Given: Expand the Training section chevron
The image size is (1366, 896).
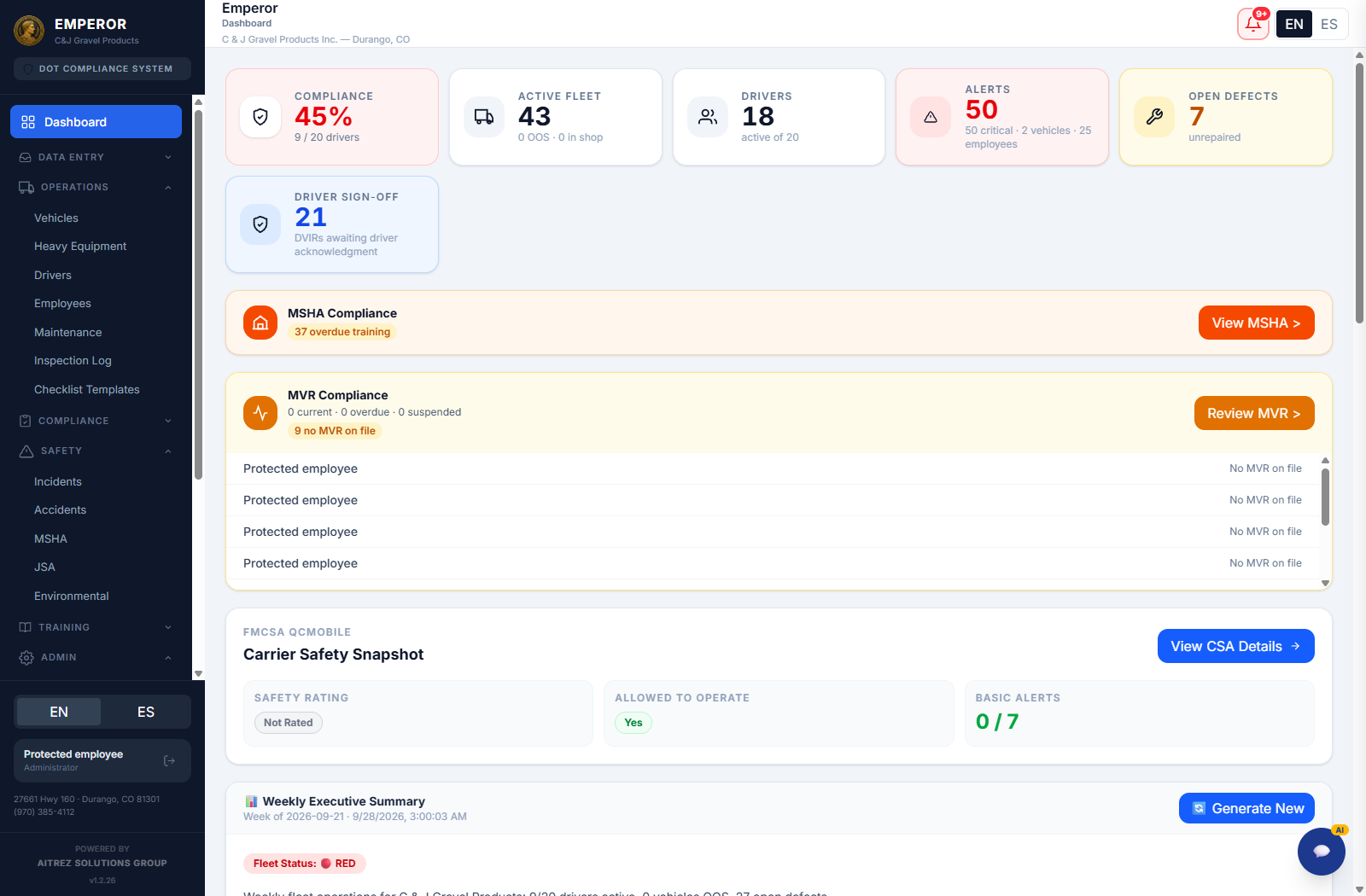Looking at the screenshot, I should click(168, 627).
